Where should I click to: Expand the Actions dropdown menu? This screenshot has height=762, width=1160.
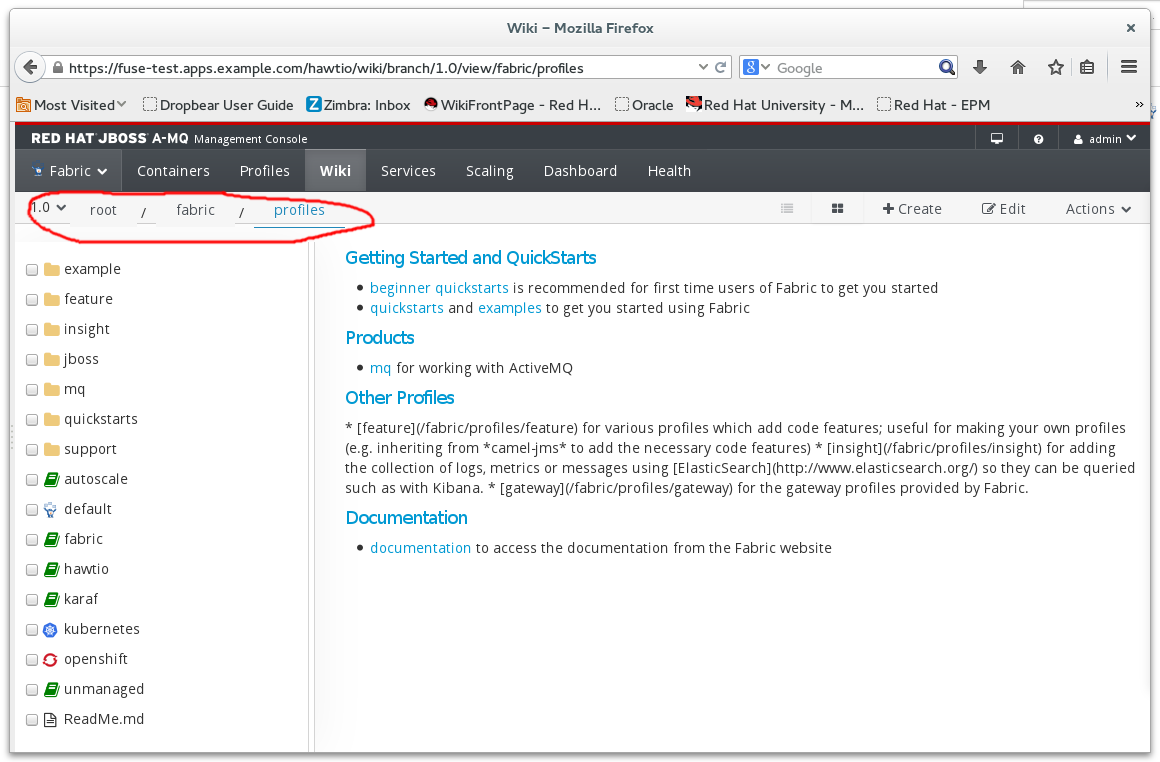point(1098,209)
